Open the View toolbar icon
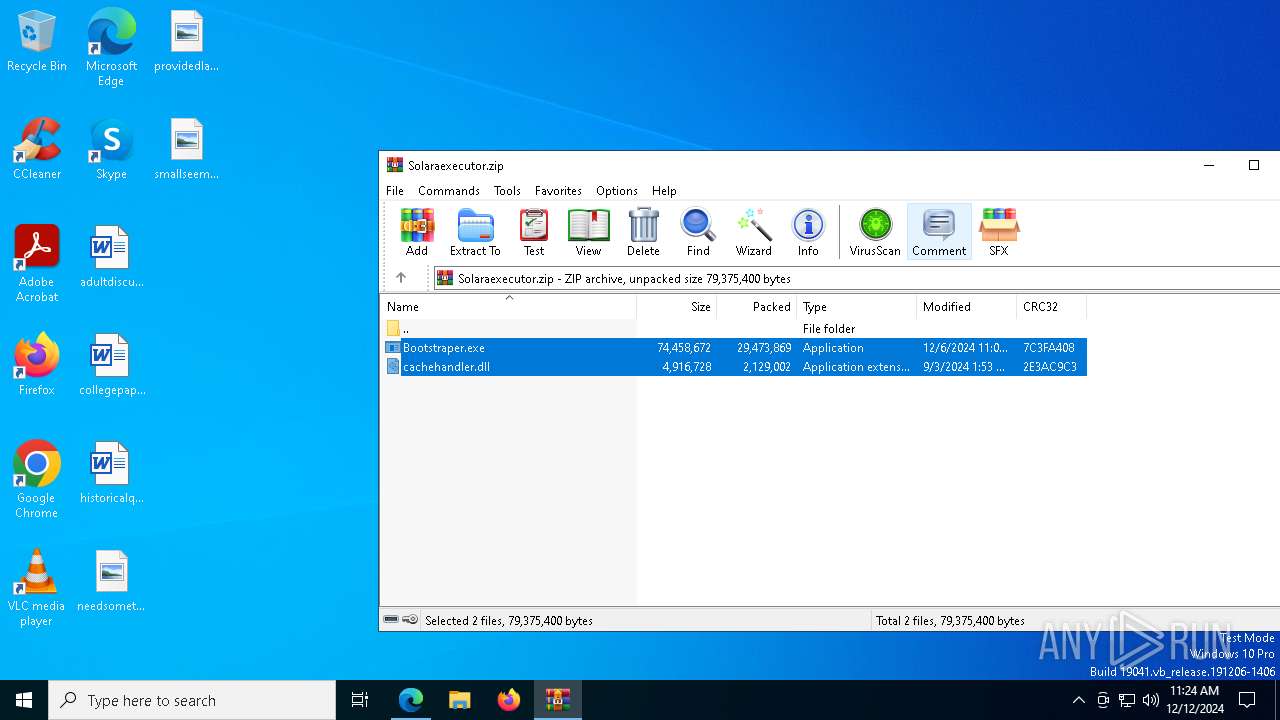This screenshot has height=720, width=1280. [x=588, y=232]
